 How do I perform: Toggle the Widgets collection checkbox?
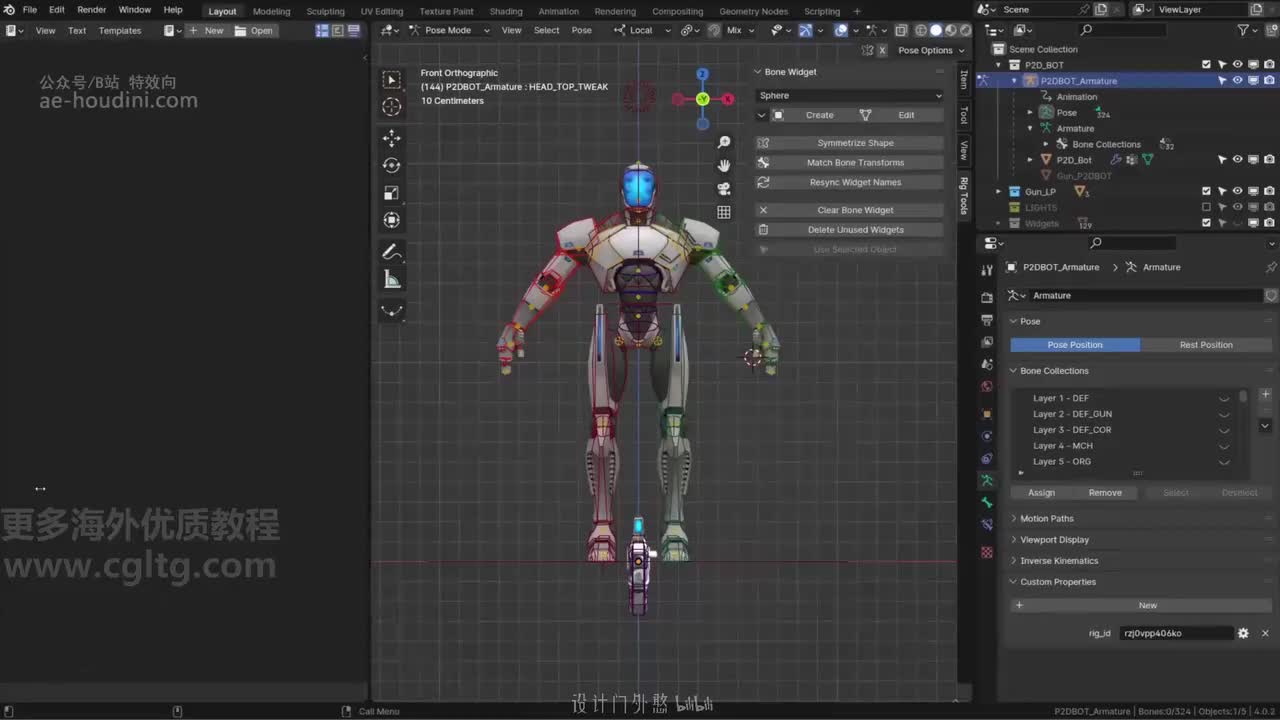pyautogui.click(x=1206, y=223)
